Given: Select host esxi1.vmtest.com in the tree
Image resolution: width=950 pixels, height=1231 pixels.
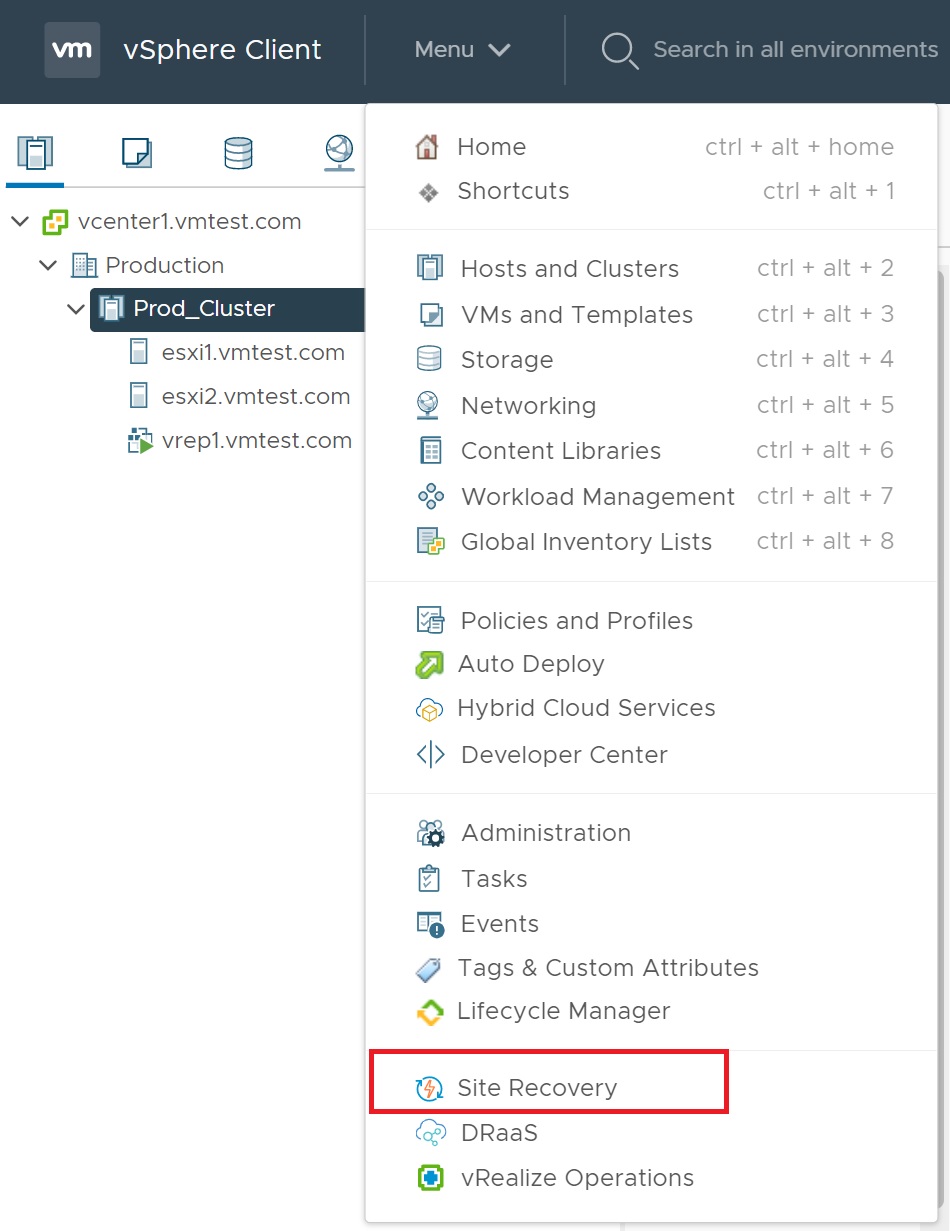Looking at the screenshot, I should tap(253, 353).
